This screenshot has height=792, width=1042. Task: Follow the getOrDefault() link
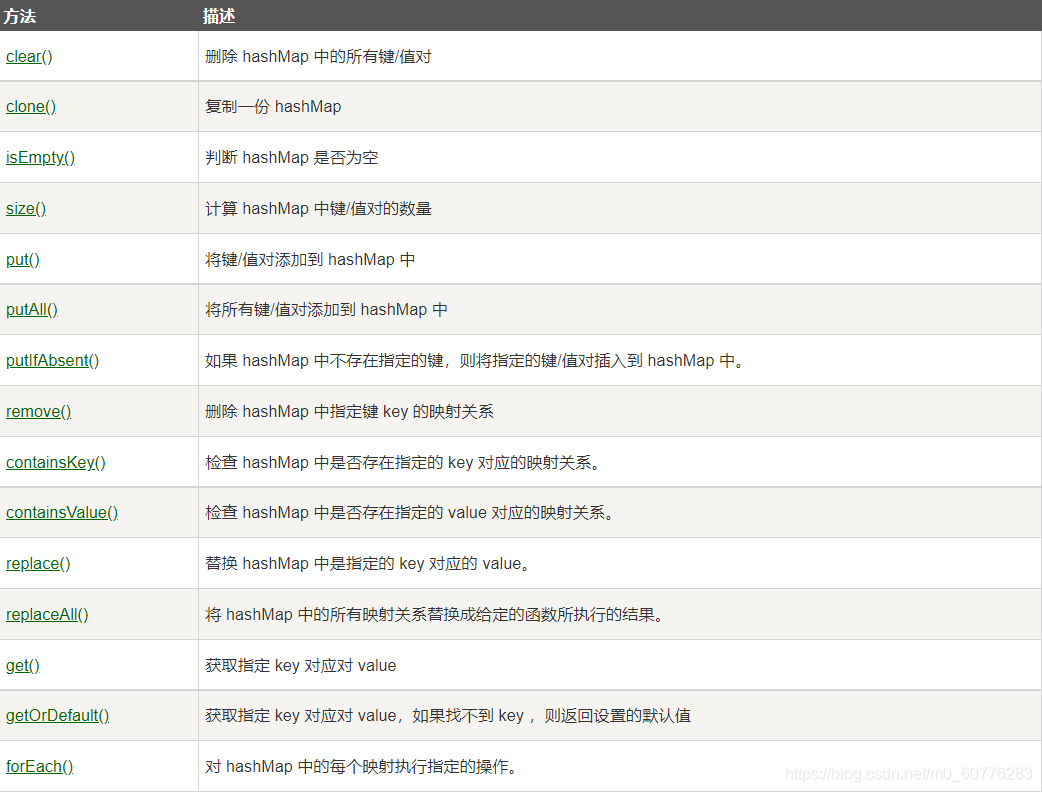click(x=58, y=716)
